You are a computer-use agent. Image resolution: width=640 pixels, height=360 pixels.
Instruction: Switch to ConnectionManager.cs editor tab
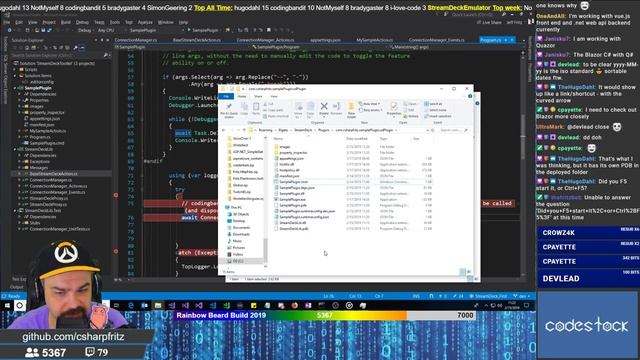136,40
